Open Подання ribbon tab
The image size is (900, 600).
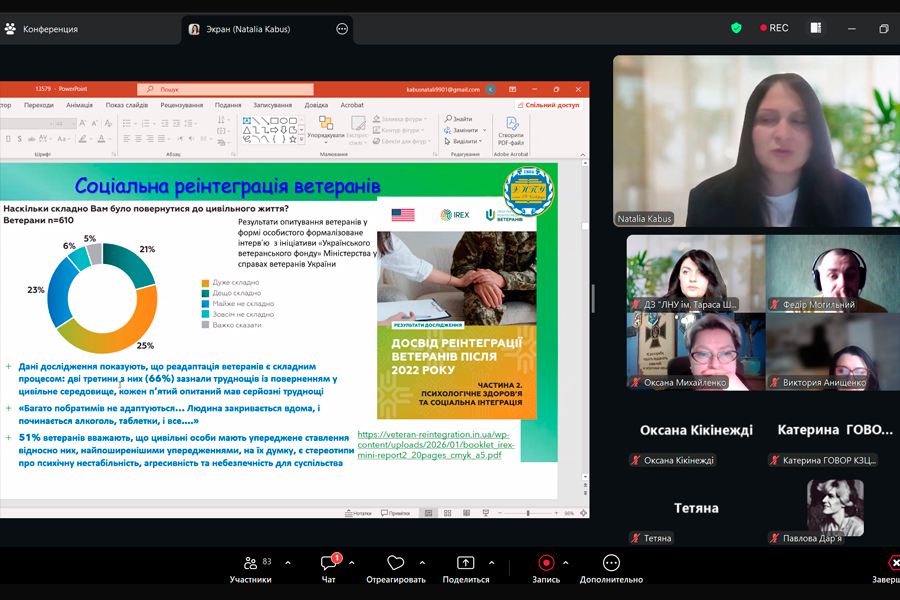coord(228,105)
